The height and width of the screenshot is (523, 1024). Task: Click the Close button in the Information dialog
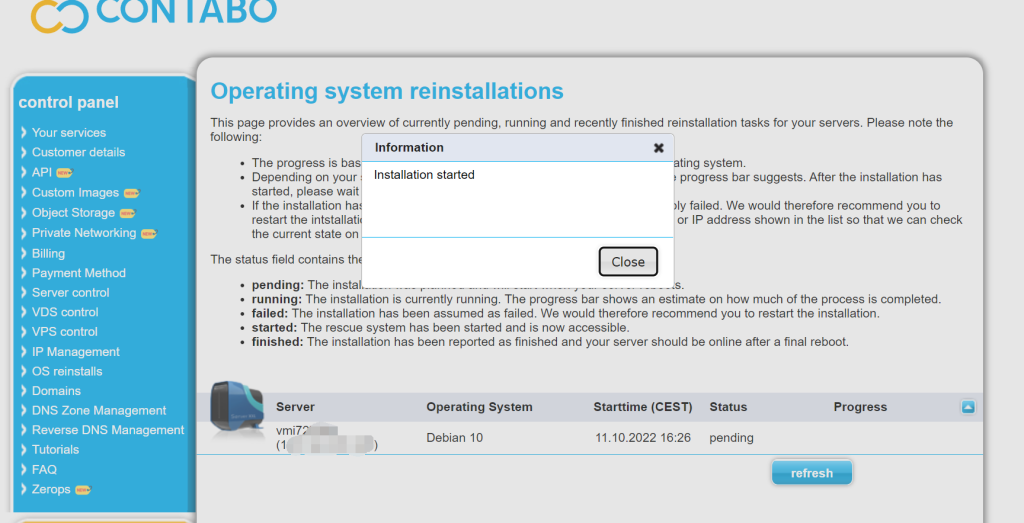click(x=628, y=262)
